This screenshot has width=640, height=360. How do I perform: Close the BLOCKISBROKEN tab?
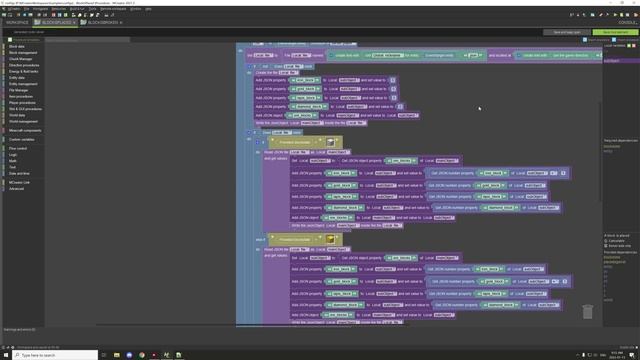tap(121, 22)
